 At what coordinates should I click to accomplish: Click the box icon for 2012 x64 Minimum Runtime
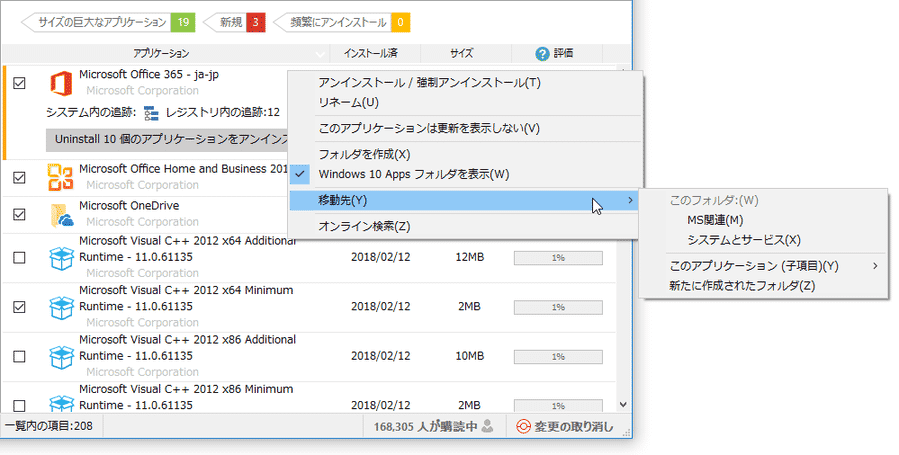[61, 307]
